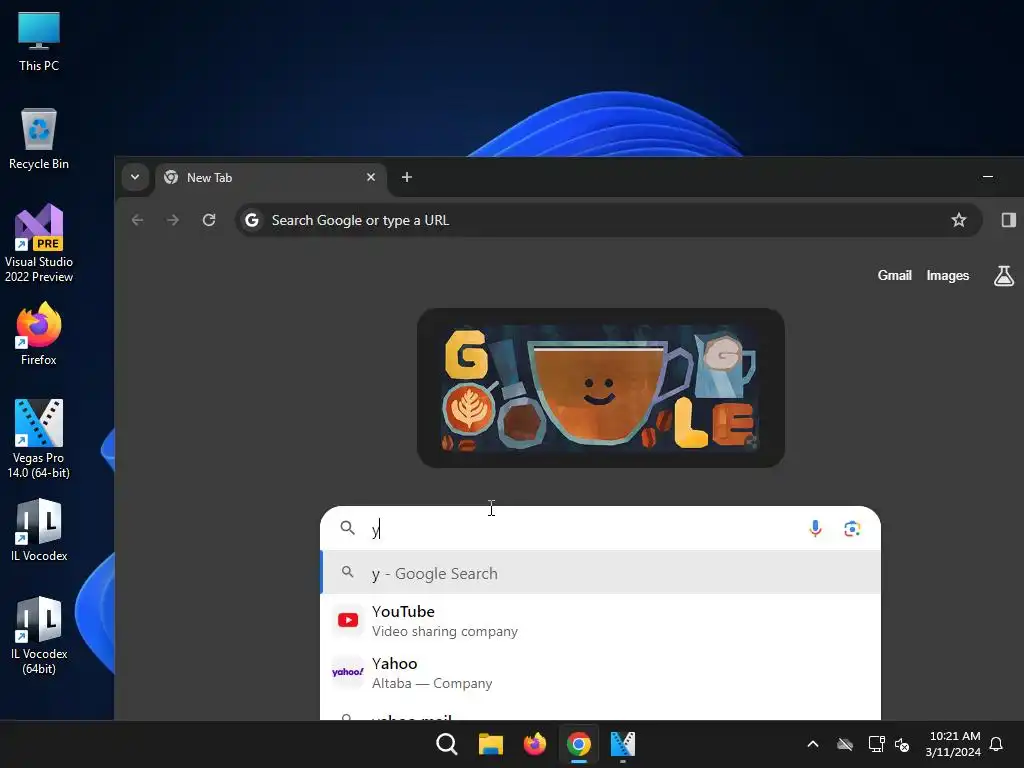This screenshot has width=1024, height=768.
Task: Start voice search with microphone
Action: pyautogui.click(x=815, y=528)
